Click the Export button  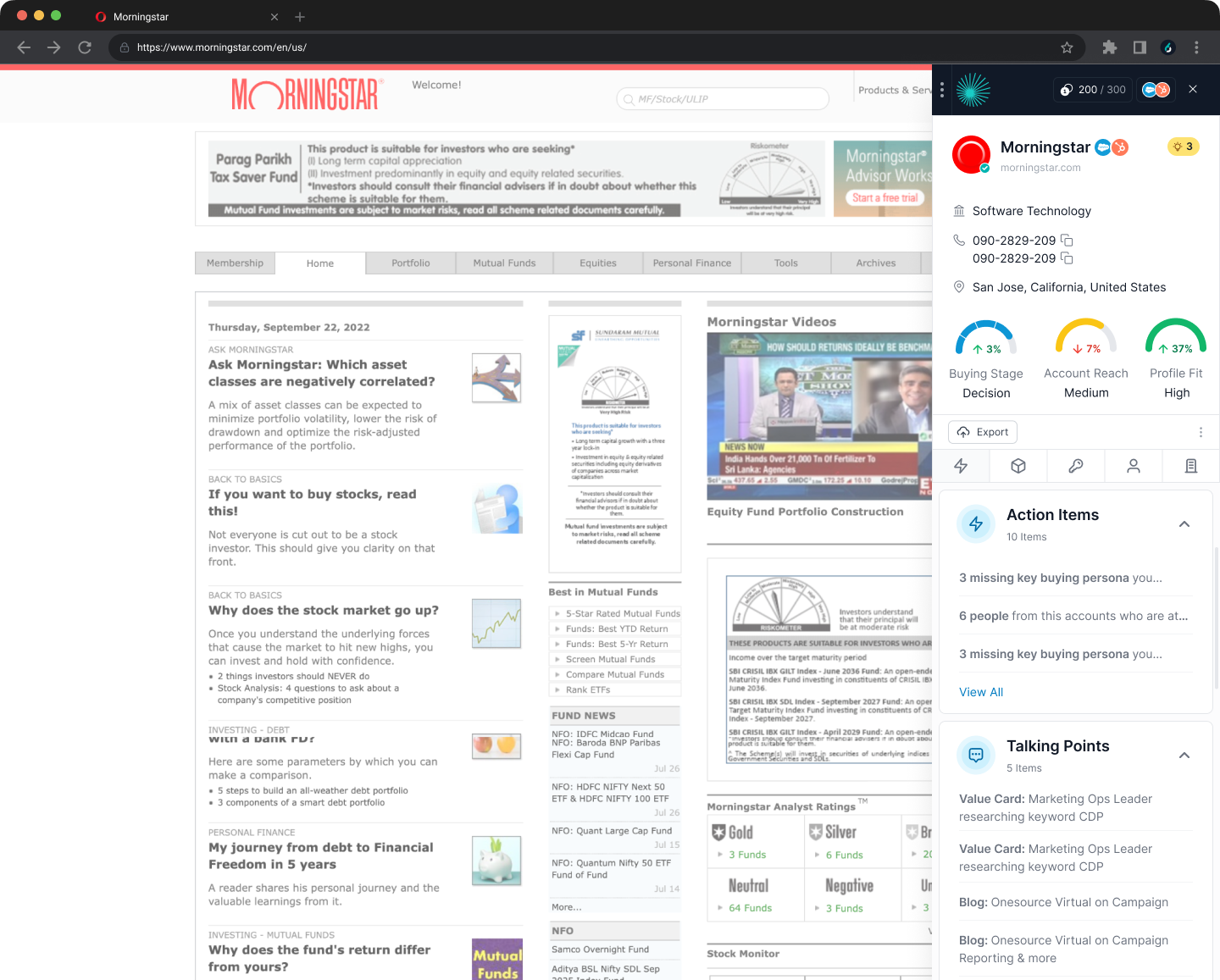[983, 432]
